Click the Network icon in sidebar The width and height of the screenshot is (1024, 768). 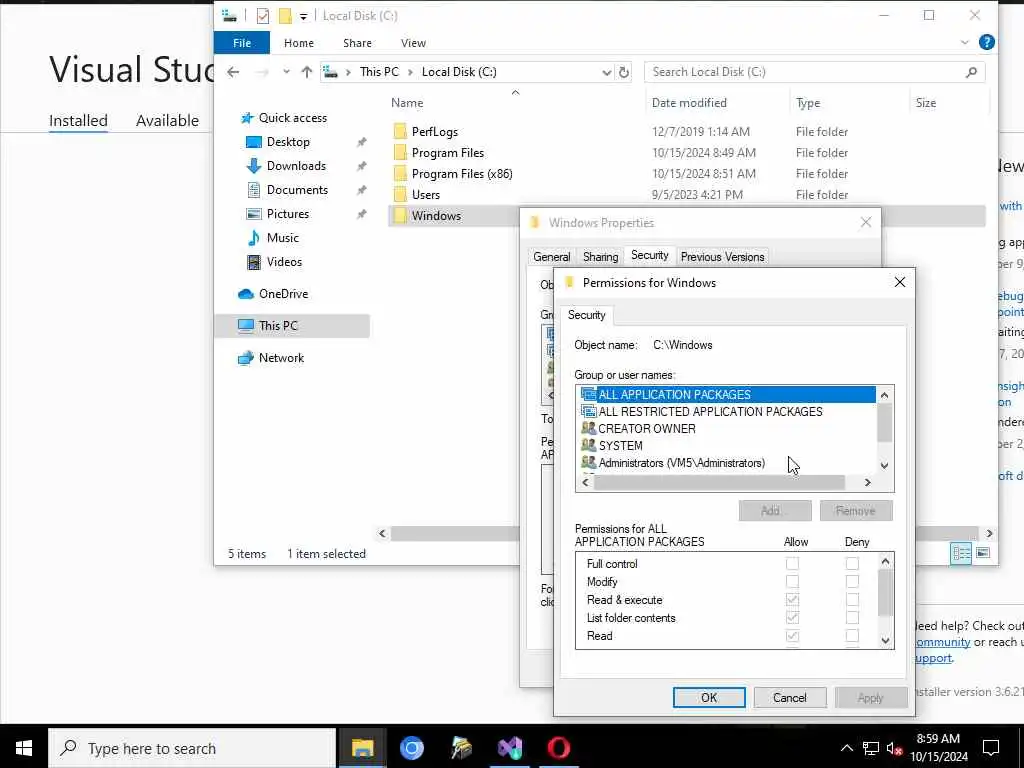[x=246, y=358]
